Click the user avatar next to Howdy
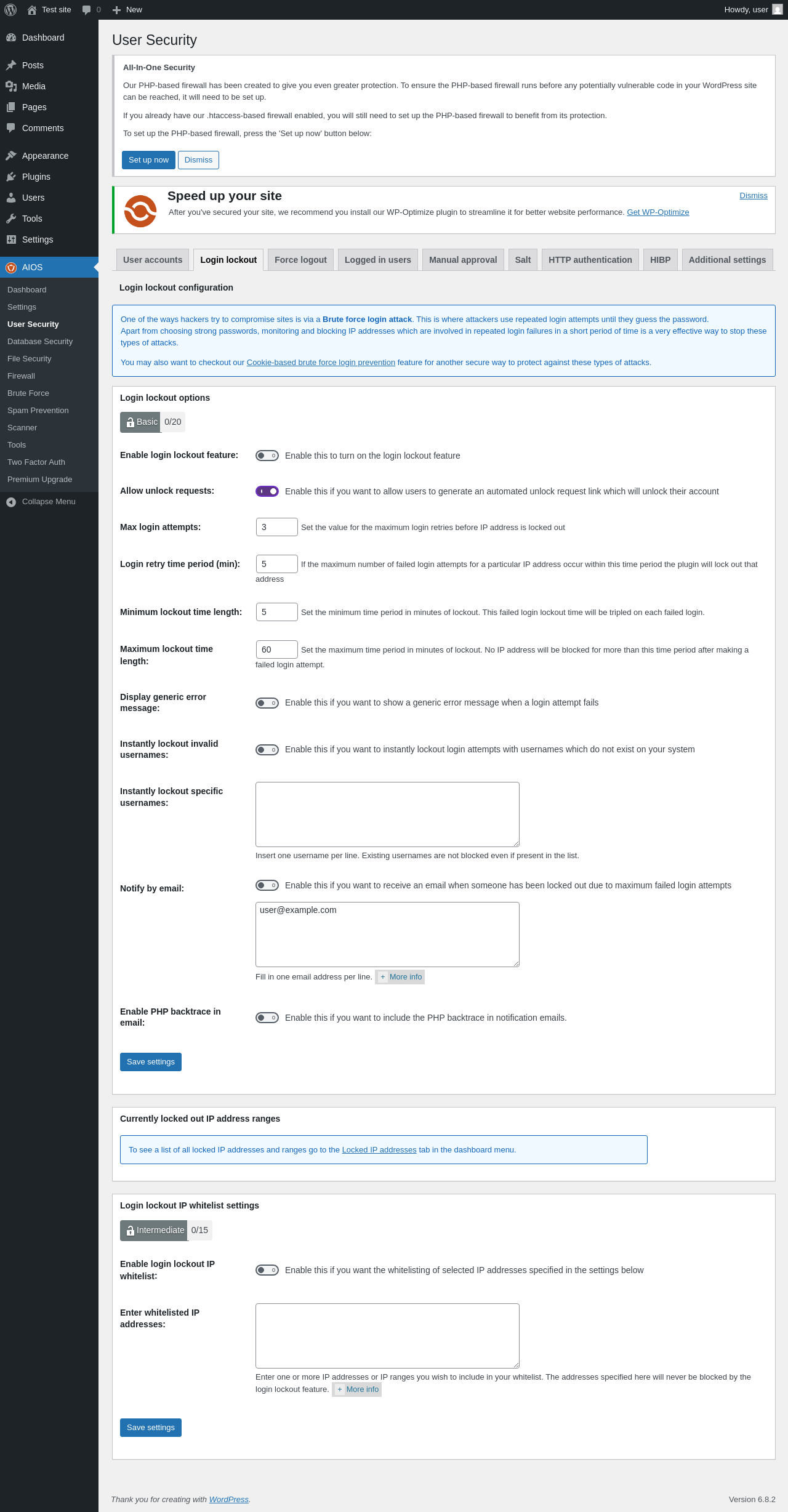 coord(778,10)
